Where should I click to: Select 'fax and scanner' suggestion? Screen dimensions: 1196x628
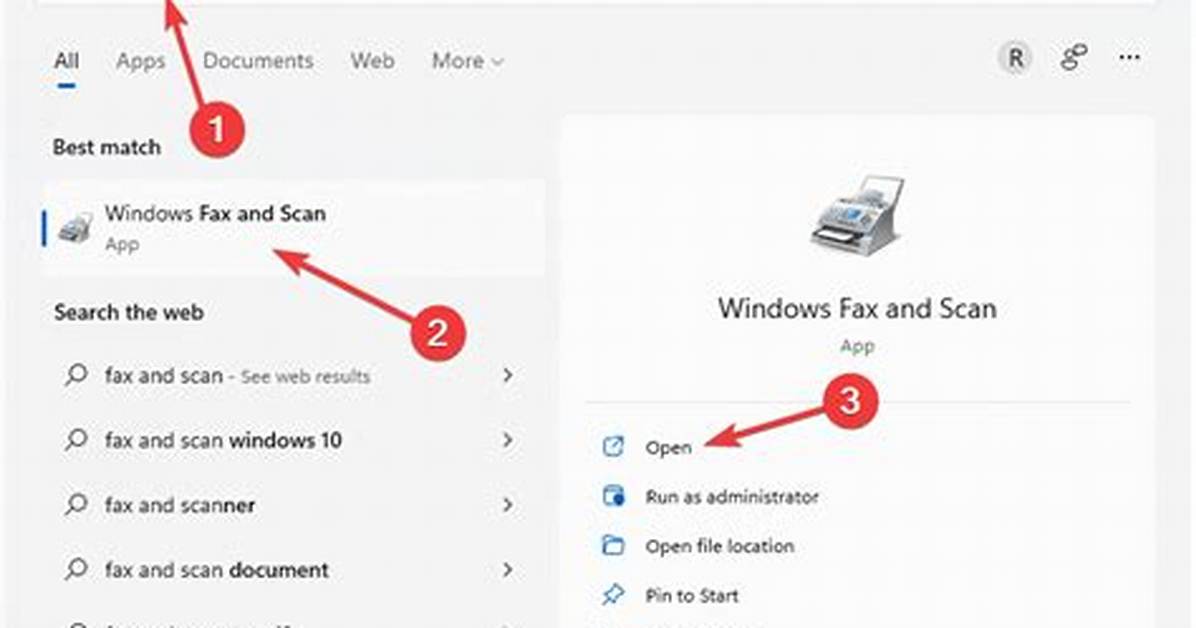(180, 505)
